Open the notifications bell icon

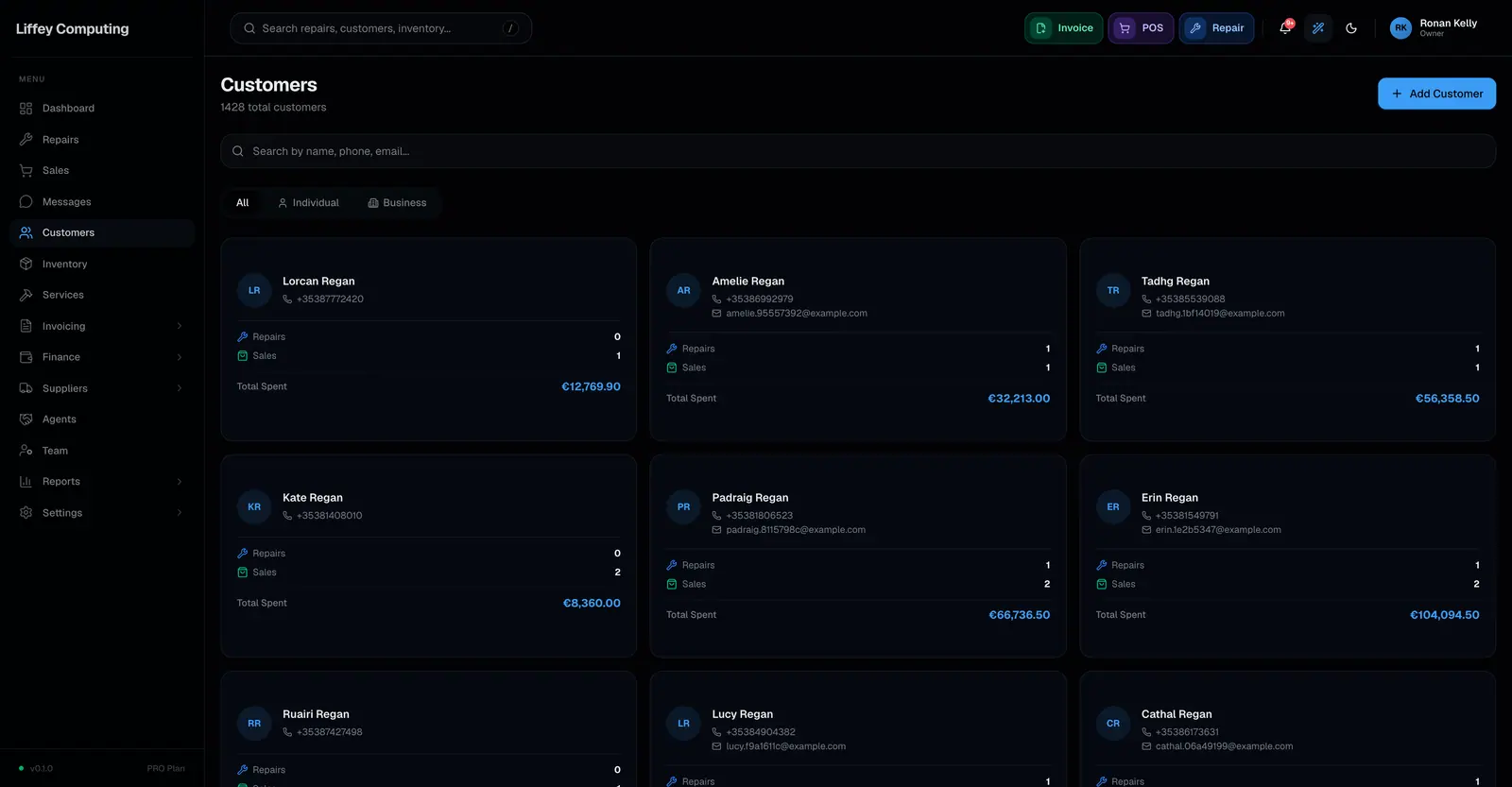[x=1285, y=28]
